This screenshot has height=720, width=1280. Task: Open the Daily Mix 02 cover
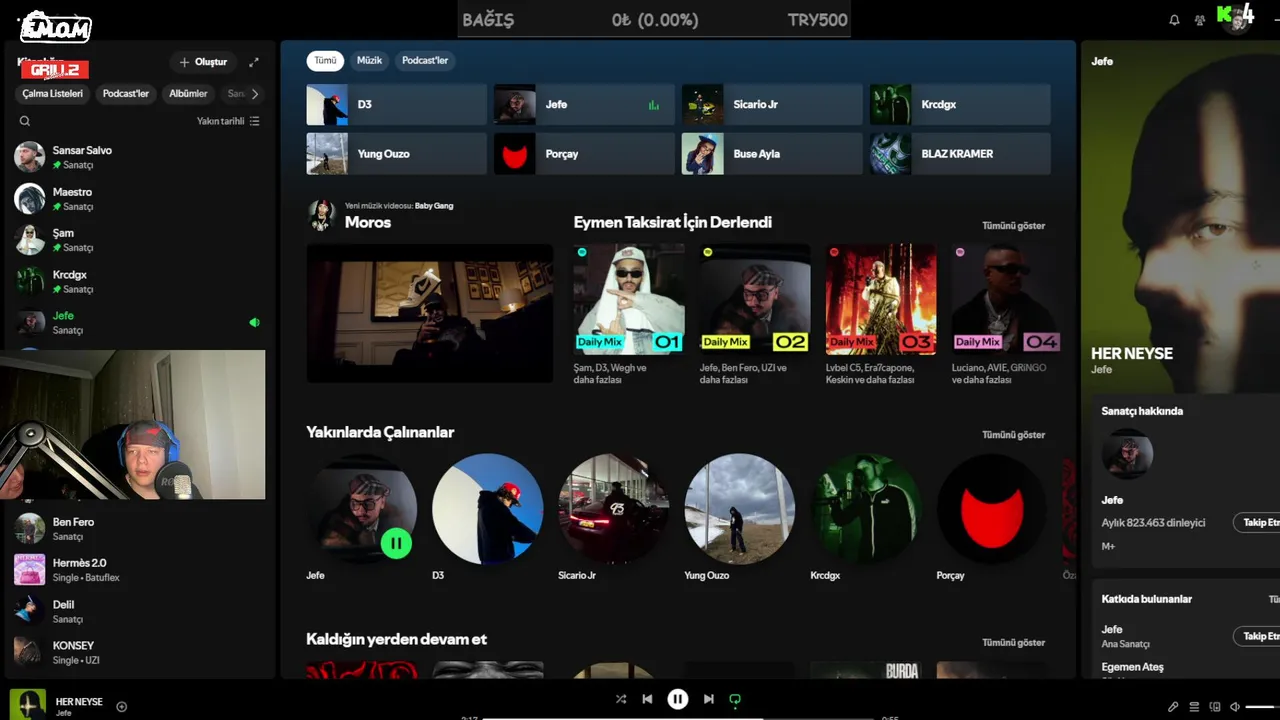click(x=755, y=299)
